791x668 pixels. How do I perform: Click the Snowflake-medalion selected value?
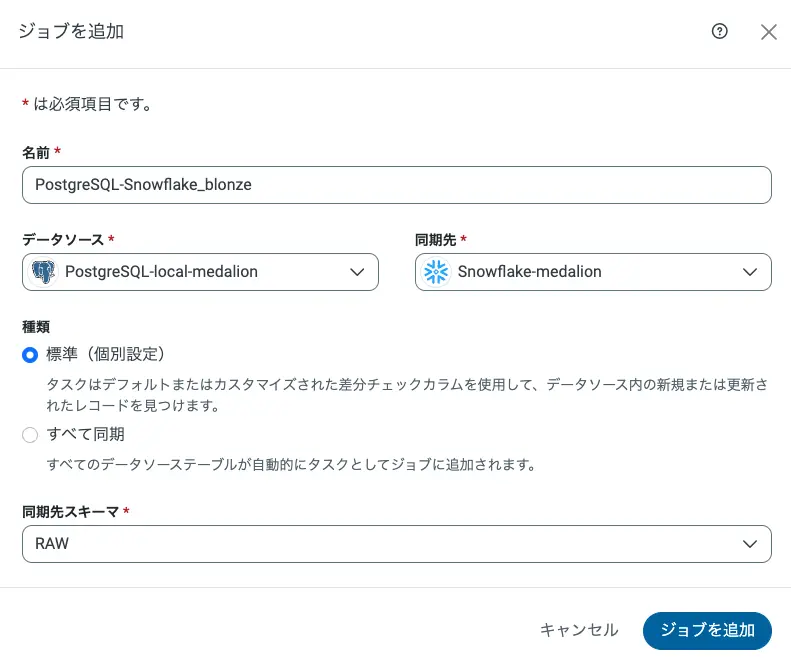pos(529,272)
